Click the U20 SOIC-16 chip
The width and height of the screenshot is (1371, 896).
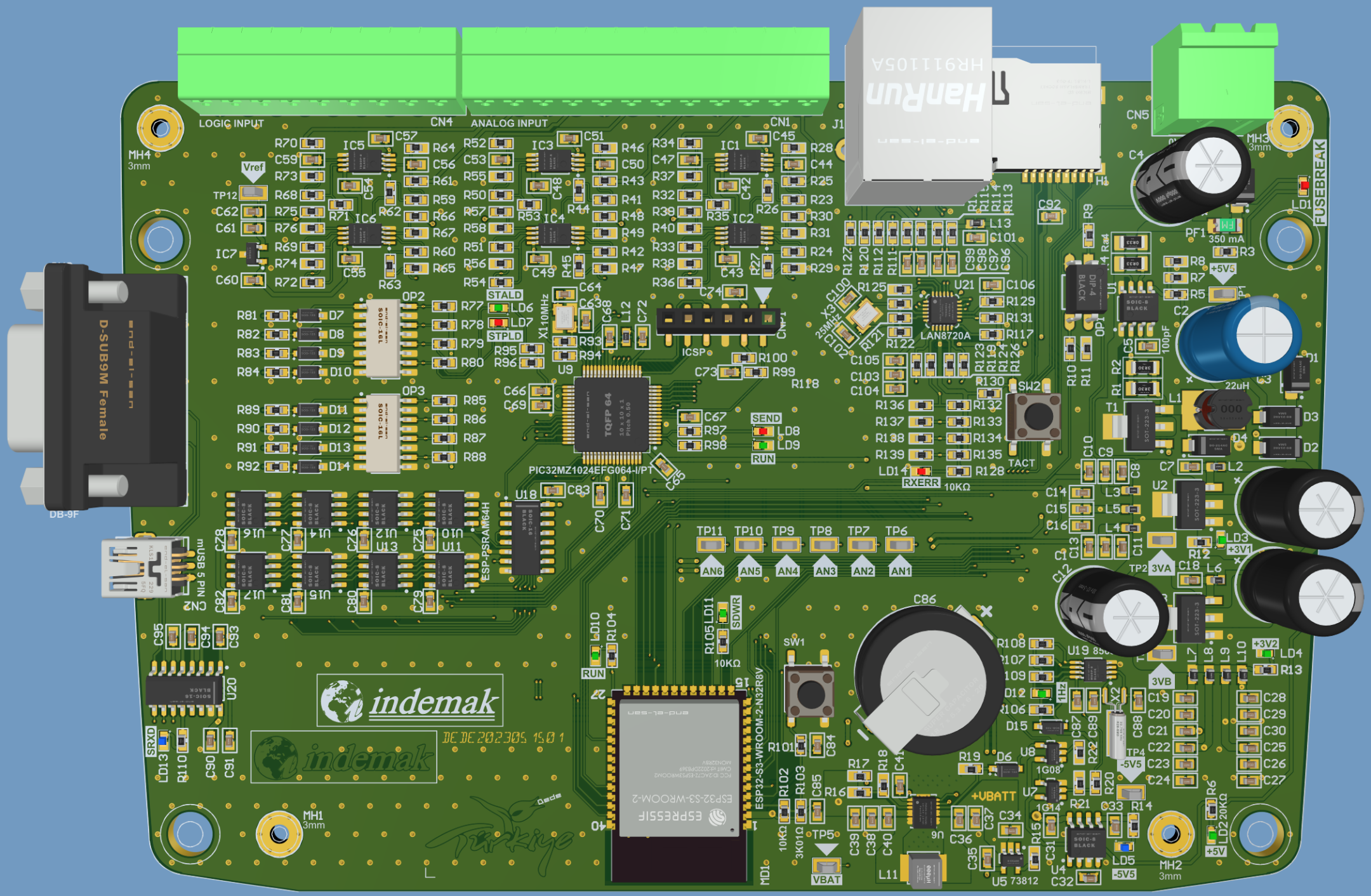[185, 690]
